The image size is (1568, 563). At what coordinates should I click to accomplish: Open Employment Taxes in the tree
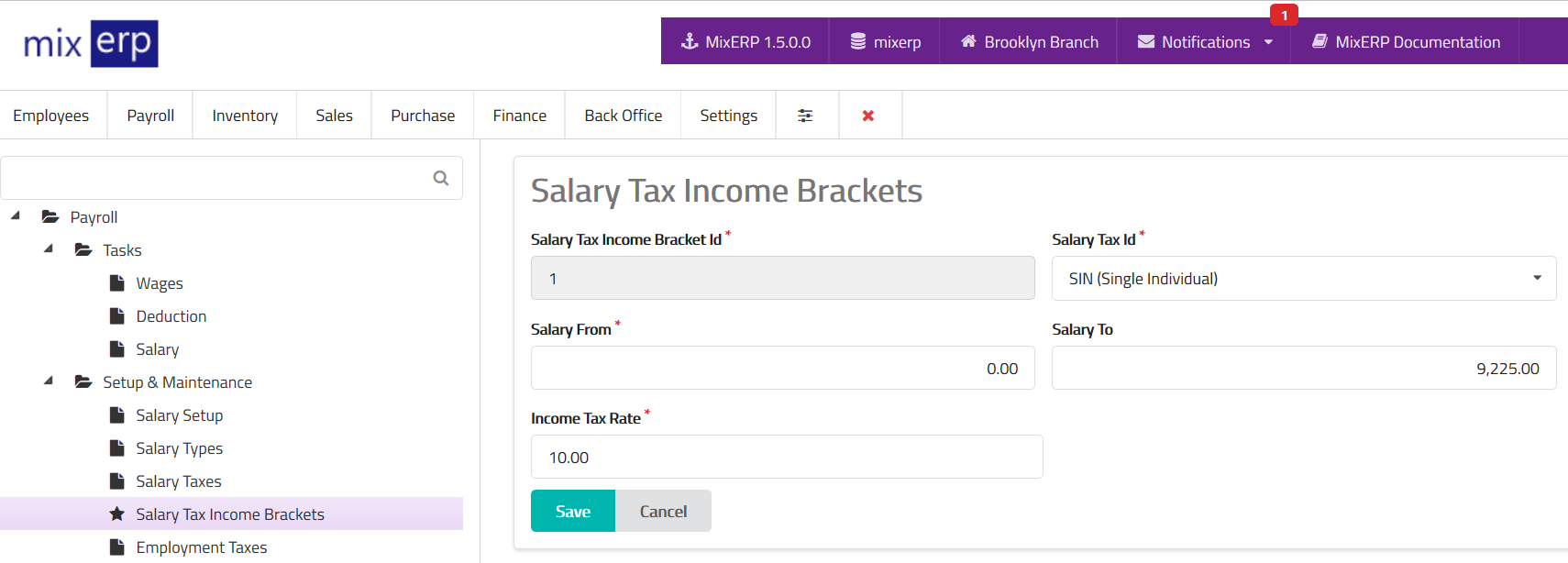[201, 547]
